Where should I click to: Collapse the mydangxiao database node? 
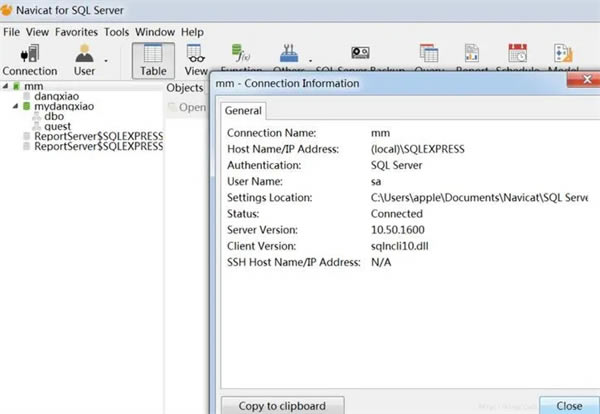15,106
